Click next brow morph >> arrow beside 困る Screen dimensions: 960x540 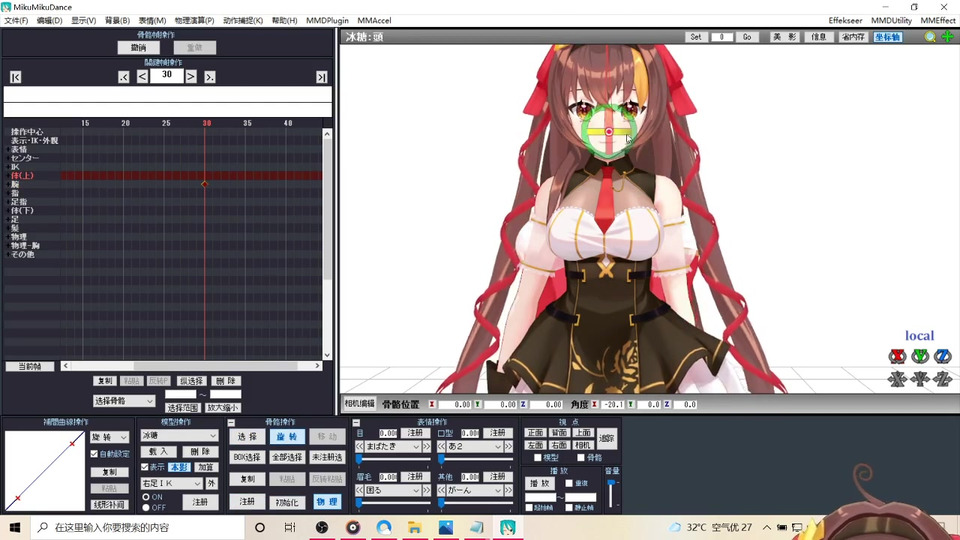[x=427, y=490]
